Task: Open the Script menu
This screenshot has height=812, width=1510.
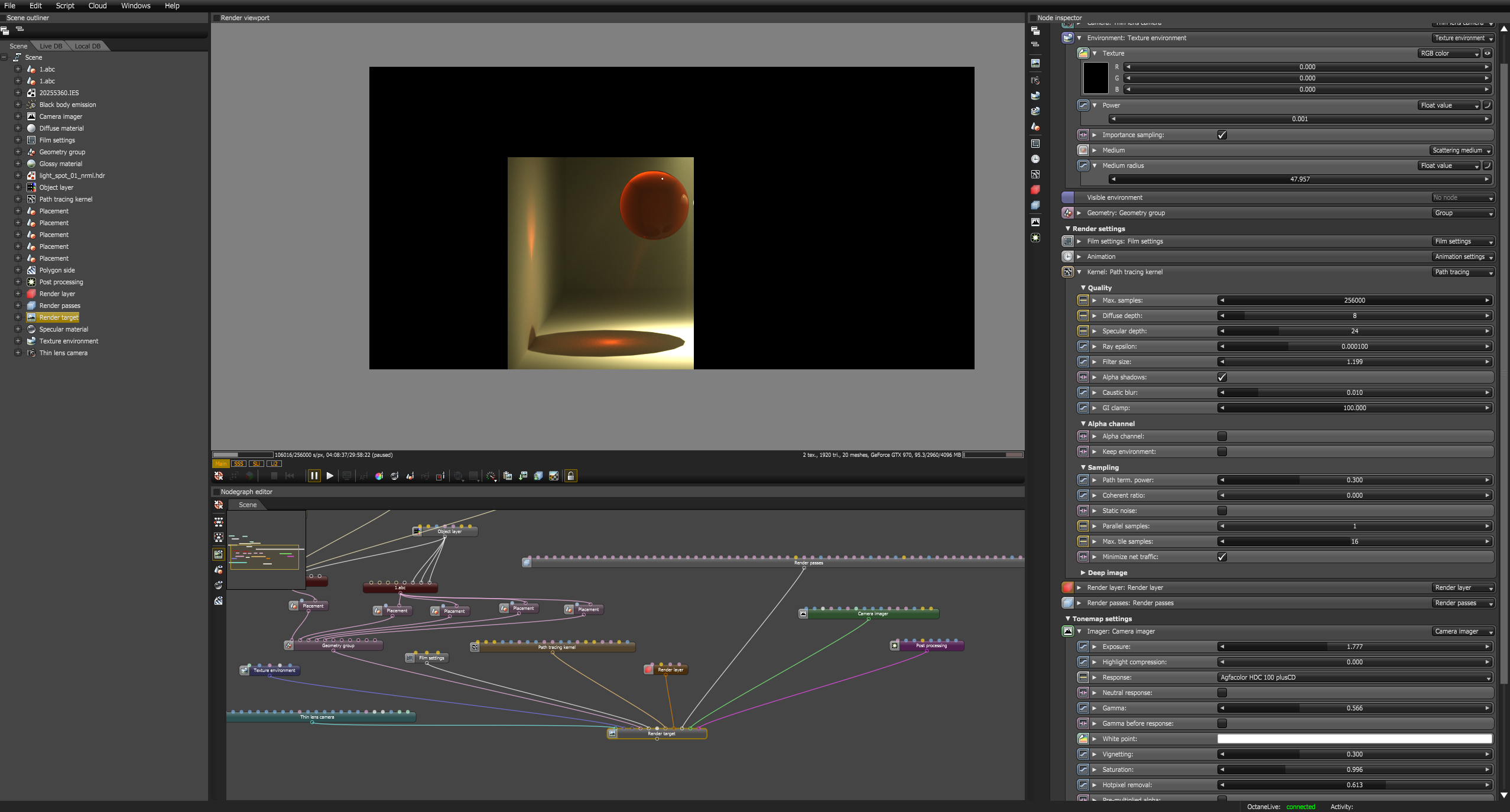Action: coord(65,6)
